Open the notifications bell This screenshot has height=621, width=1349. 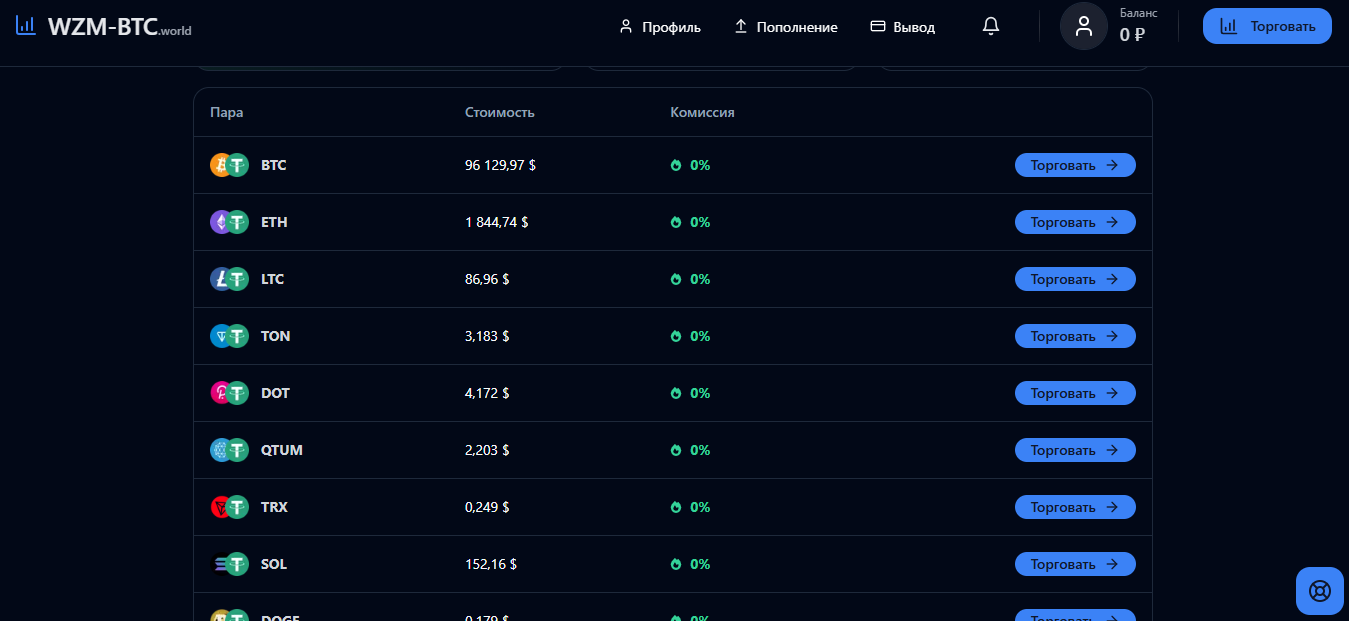click(991, 27)
